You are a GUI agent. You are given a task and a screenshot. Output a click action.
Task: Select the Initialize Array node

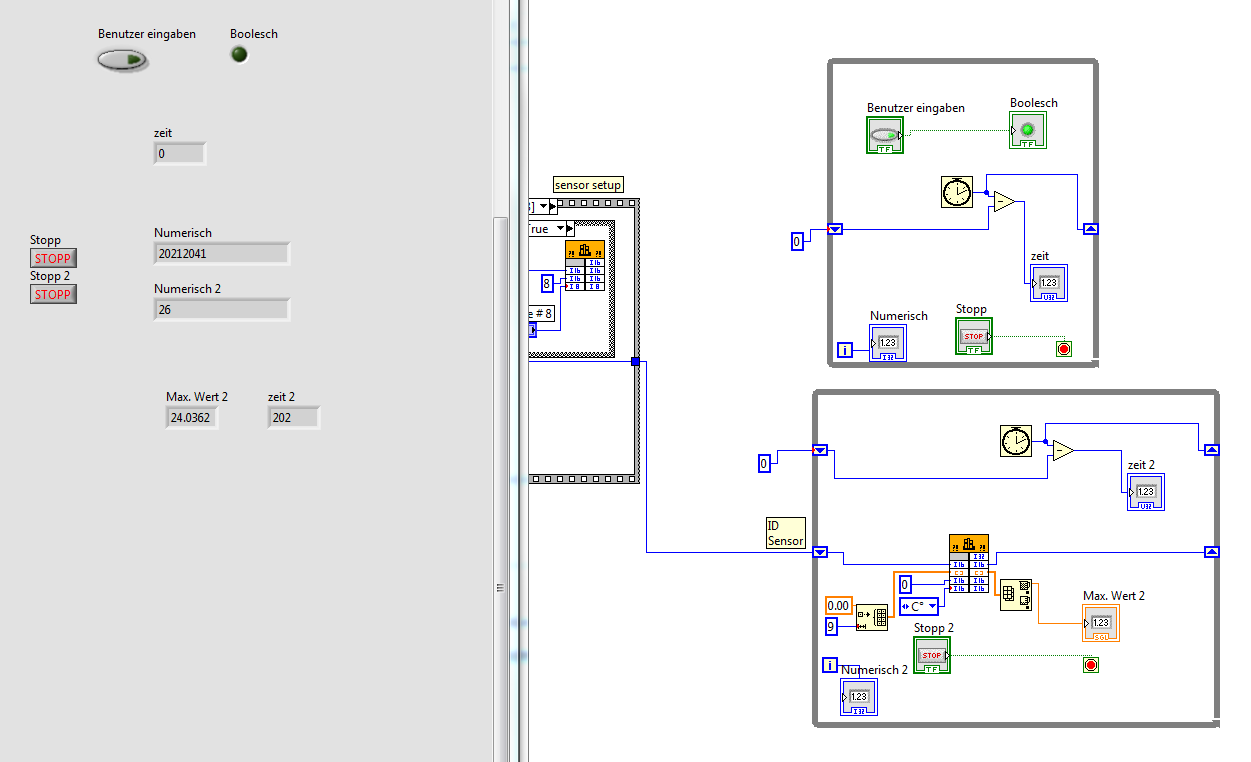tap(872, 618)
